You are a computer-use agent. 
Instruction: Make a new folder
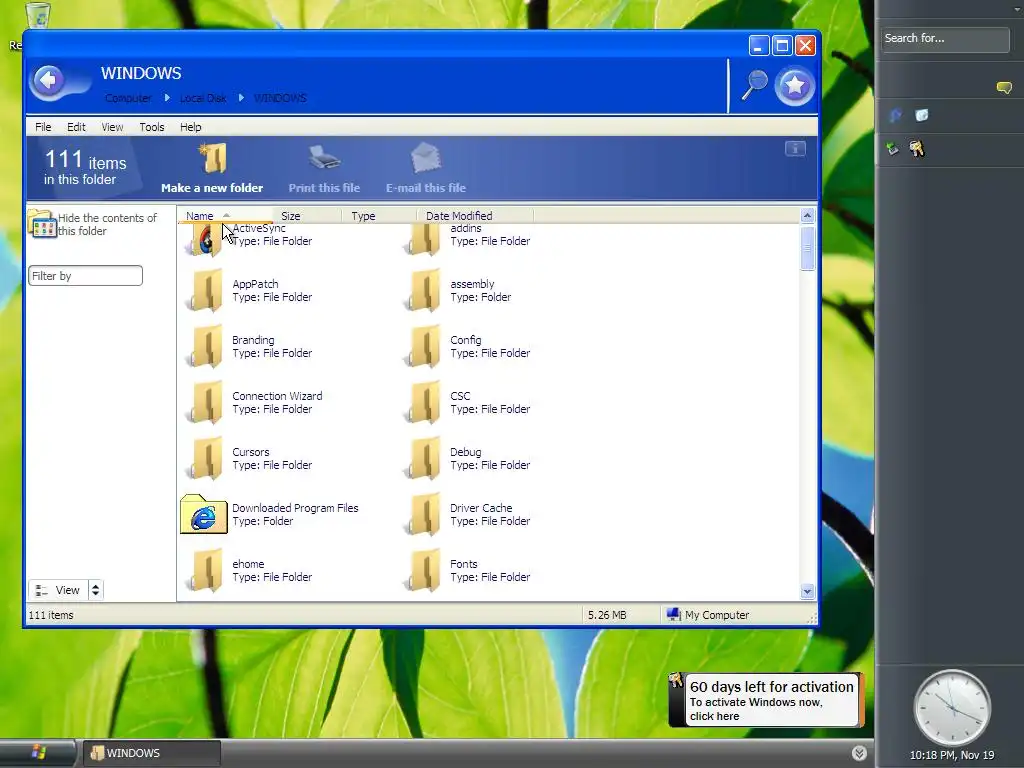[212, 168]
